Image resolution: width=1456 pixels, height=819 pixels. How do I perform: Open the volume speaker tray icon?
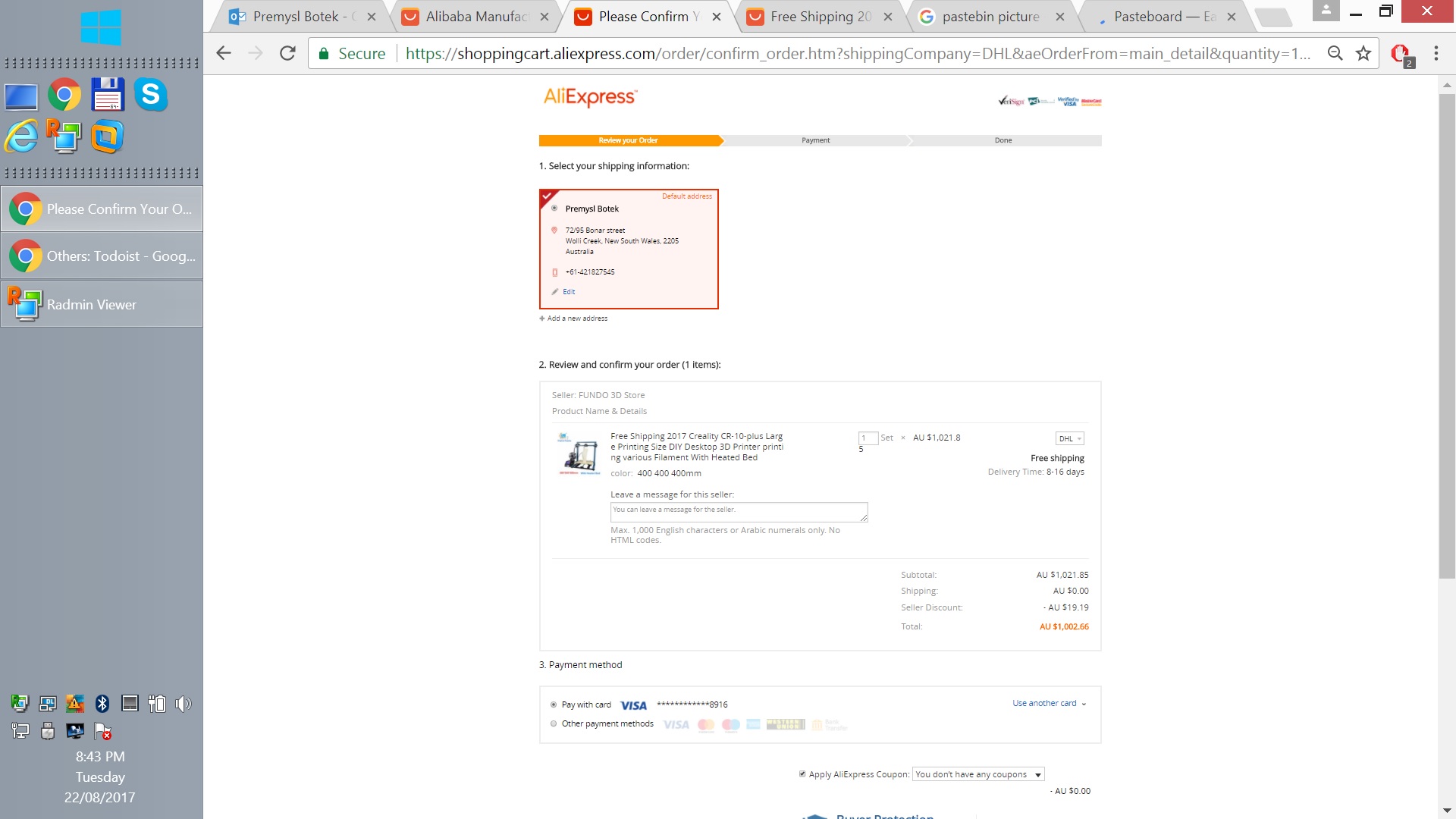click(184, 704)
